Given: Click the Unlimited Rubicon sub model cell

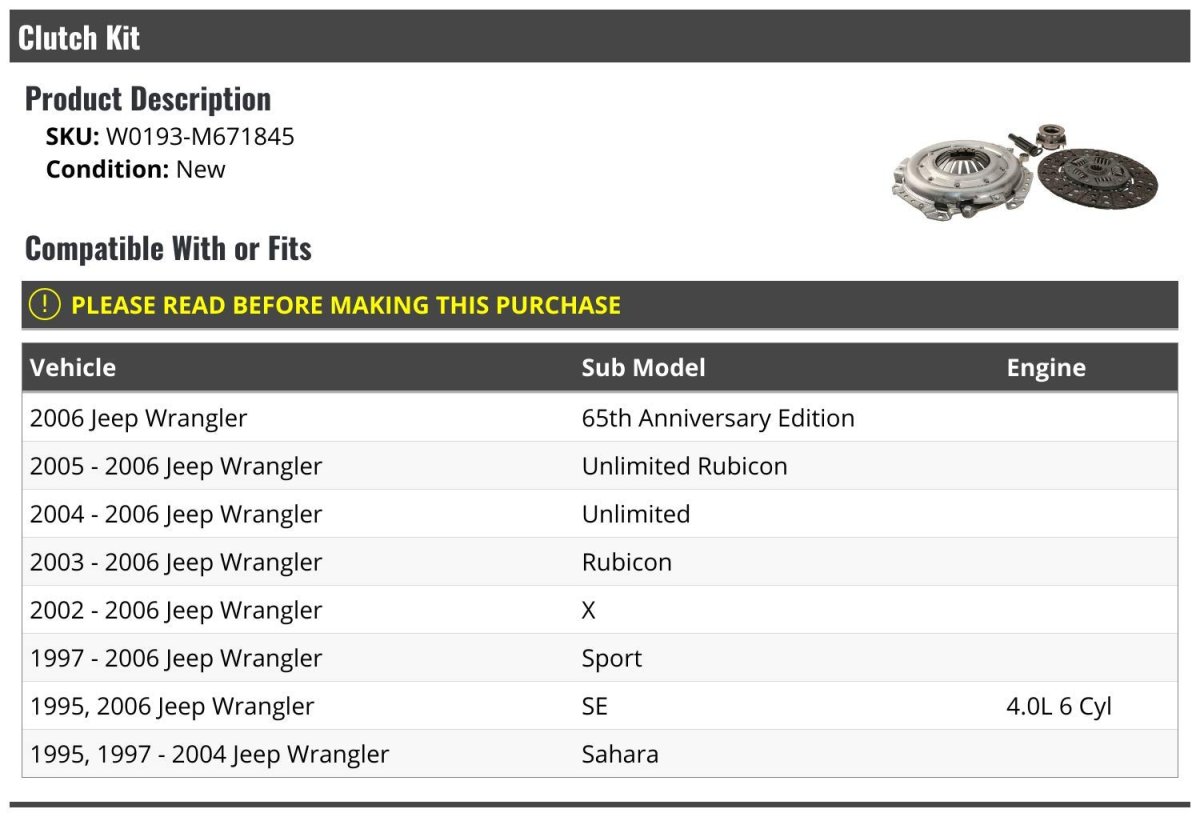Looking at the screenshot, I should click(684, 466).
